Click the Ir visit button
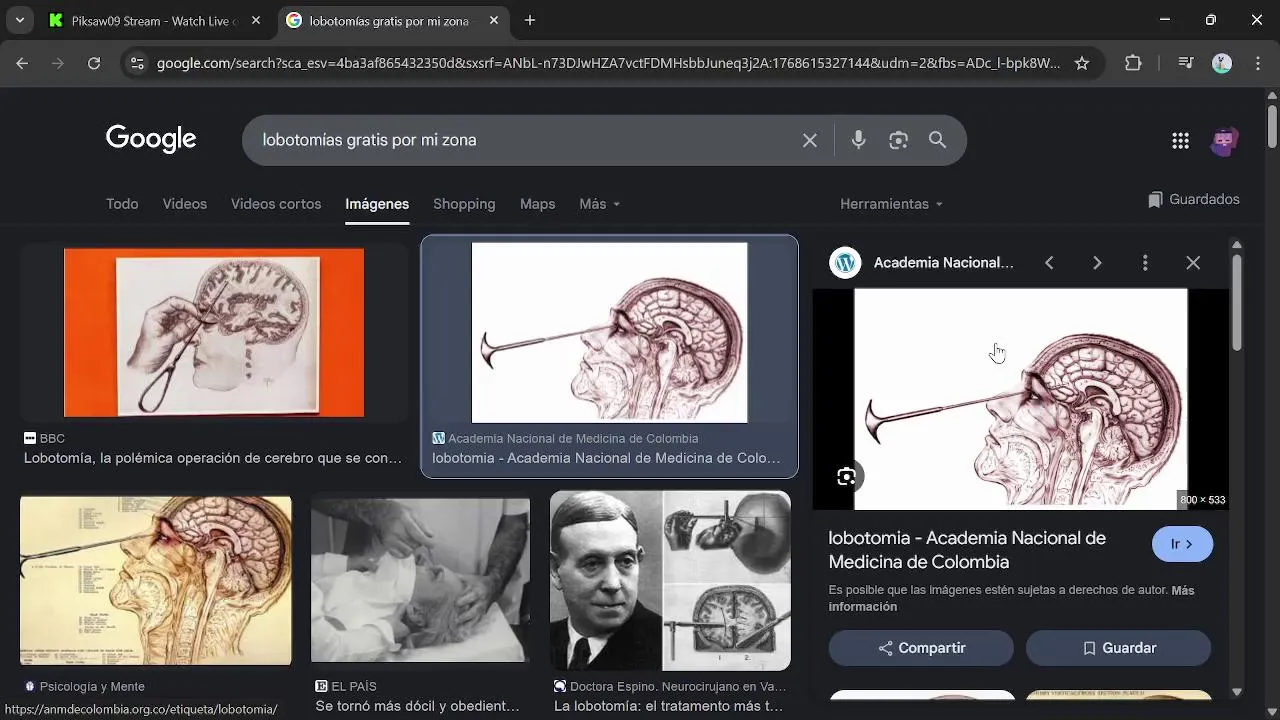 click(1182, 544)
